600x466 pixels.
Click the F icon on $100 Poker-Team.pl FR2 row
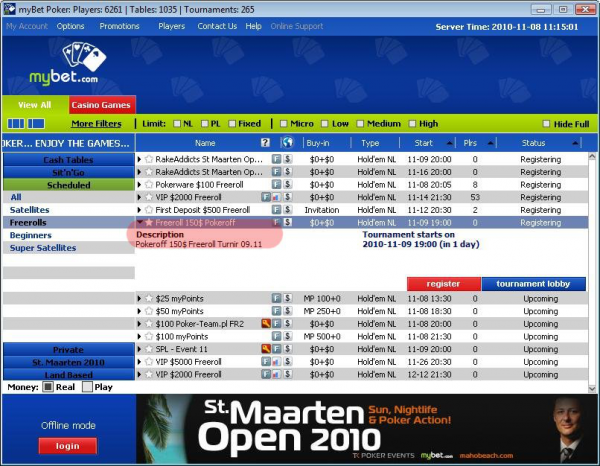pos(276,324)
